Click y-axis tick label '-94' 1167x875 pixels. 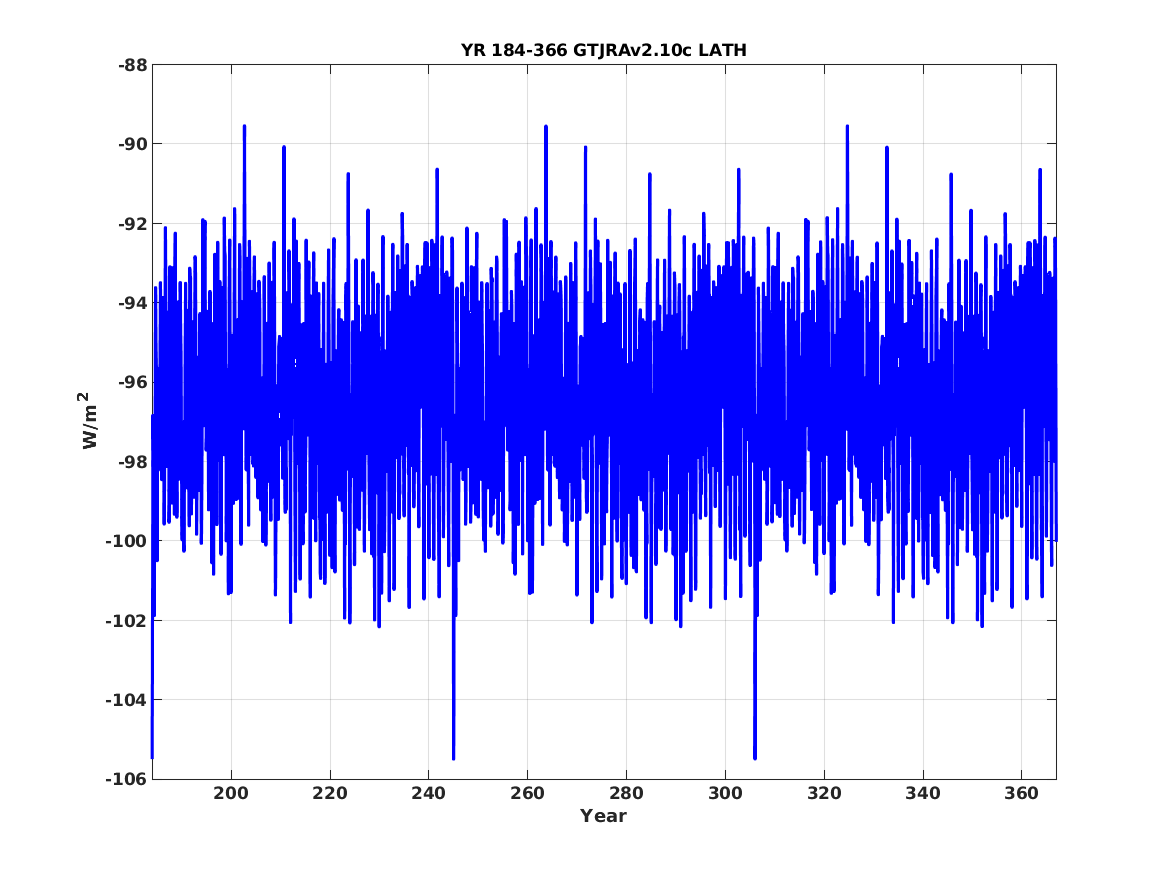click(132, 303)
